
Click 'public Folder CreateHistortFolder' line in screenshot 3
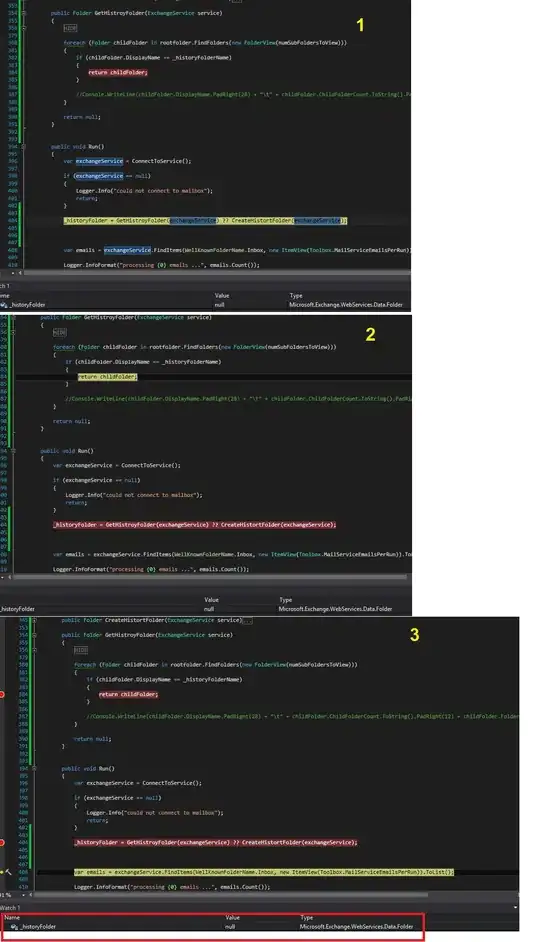[151, 620]
